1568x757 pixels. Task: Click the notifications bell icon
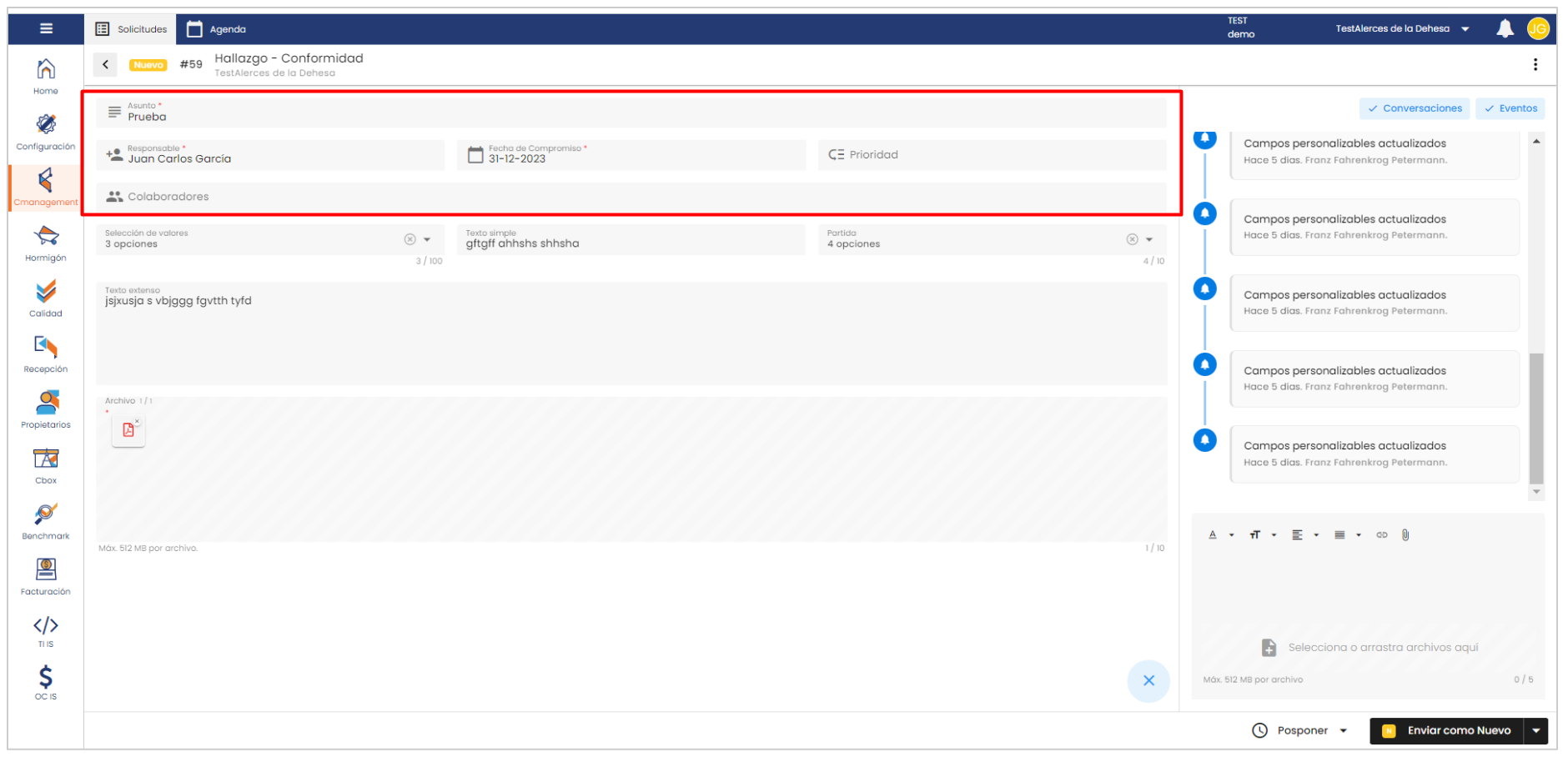coord(1505,29)
